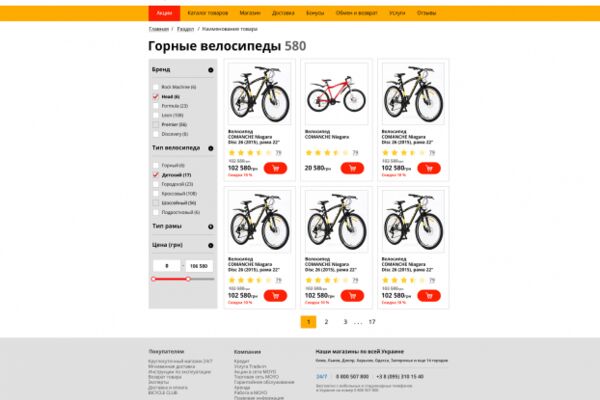Expand the Тип рамы filter section

coord(210,227)
